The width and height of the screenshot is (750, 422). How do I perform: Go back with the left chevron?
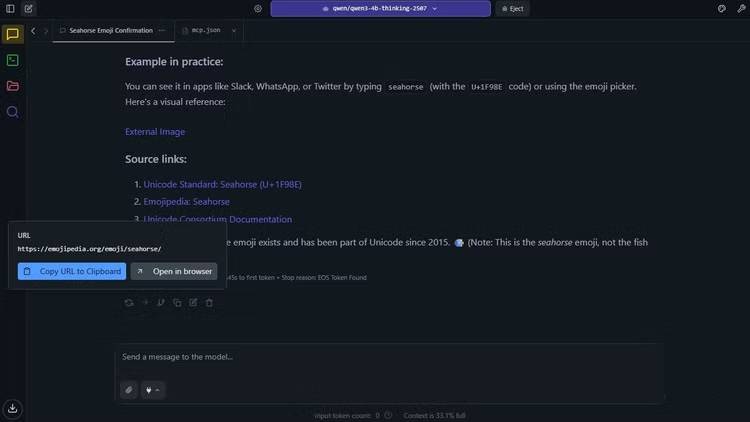click(x=33, y=31)
